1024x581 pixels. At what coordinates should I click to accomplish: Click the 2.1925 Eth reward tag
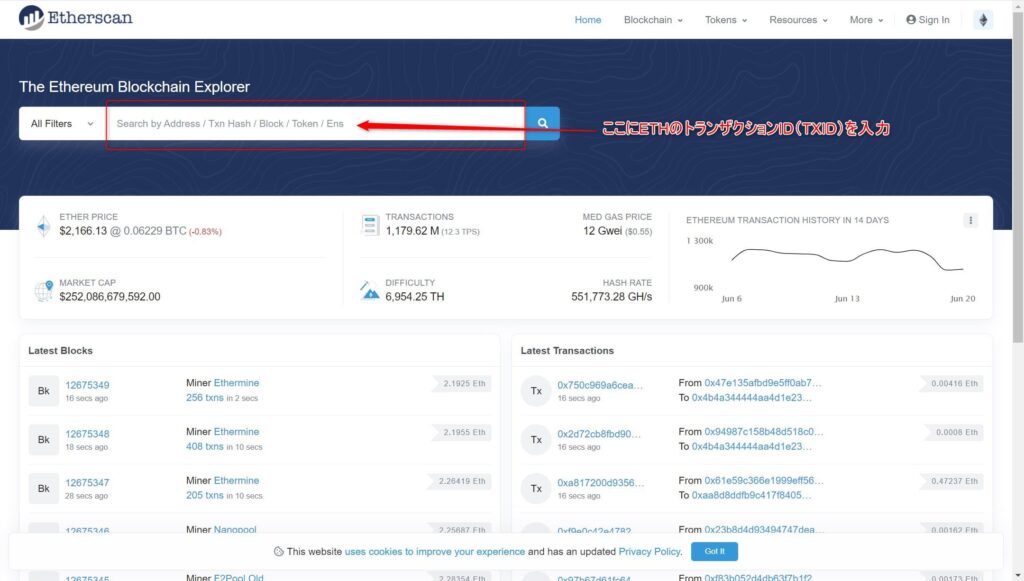[x=461, y=384]
